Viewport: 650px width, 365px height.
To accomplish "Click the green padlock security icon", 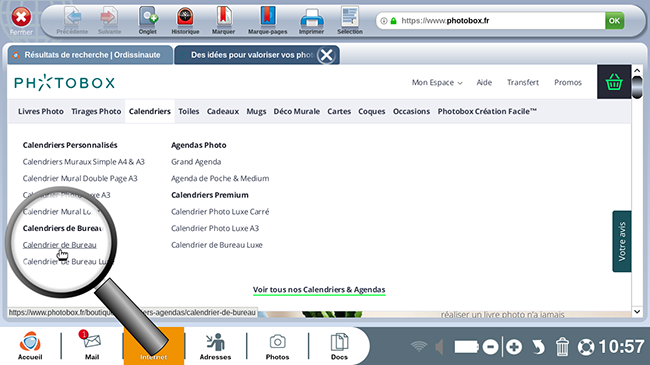I will pyautogui.click(x=393, y=21).
